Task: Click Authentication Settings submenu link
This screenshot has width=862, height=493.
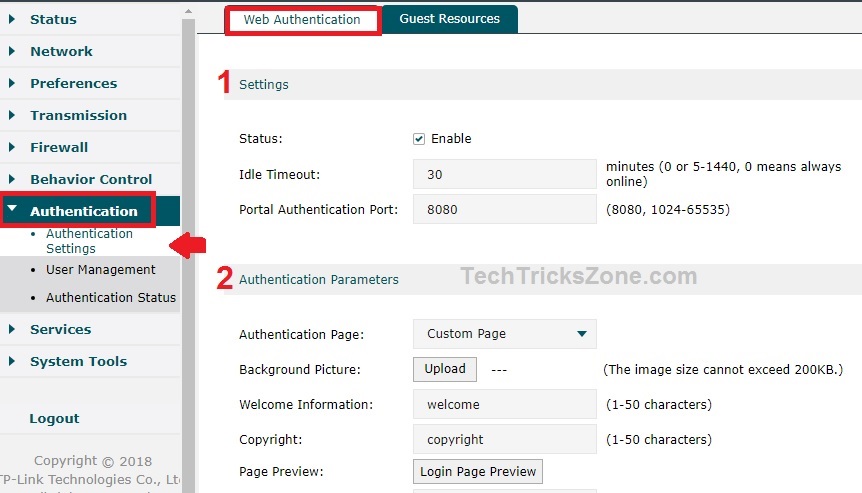Action: point(89,241)
